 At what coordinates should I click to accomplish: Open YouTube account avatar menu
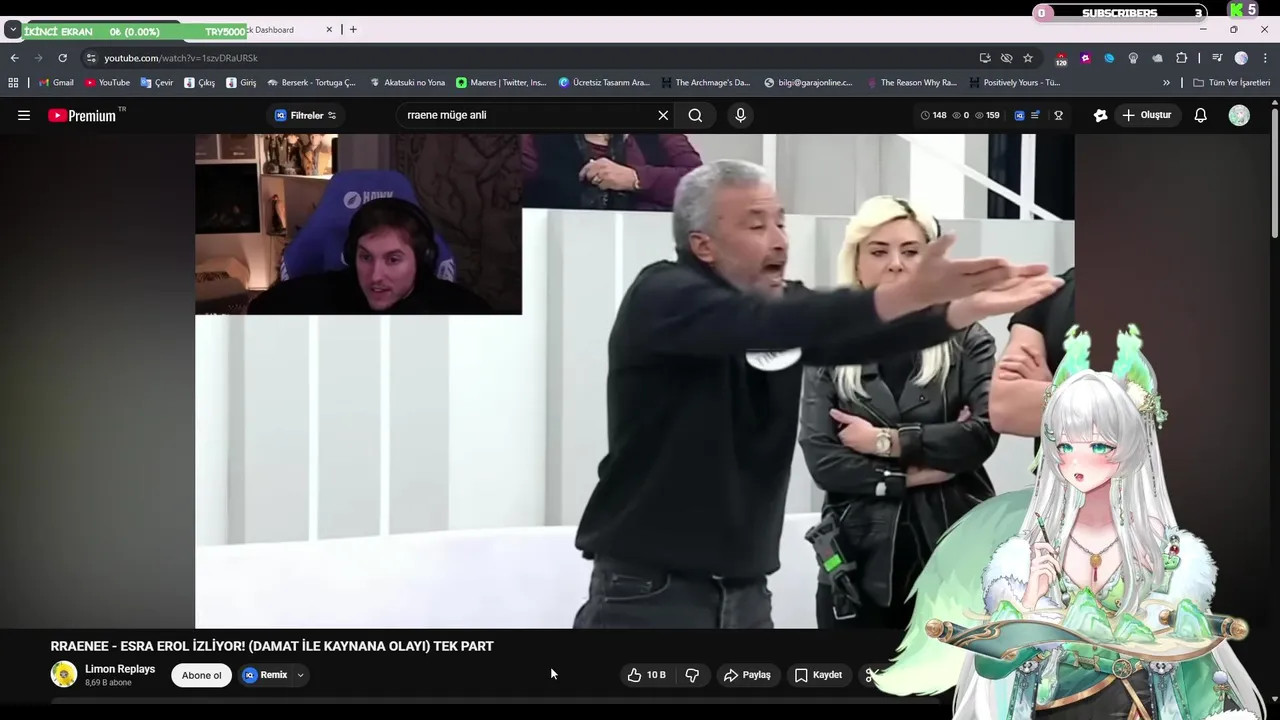1239,115
